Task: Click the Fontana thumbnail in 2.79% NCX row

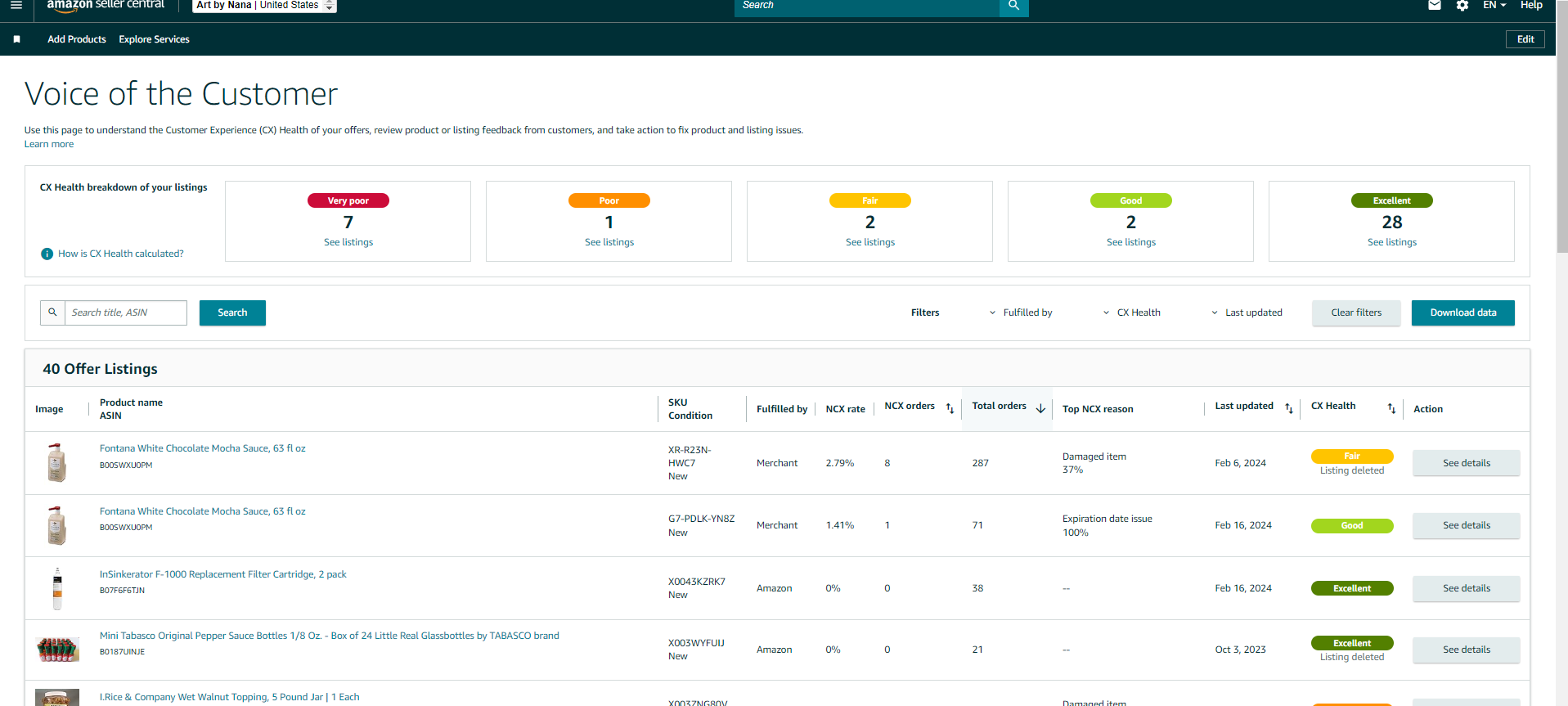Action: [x=56, y=462]
